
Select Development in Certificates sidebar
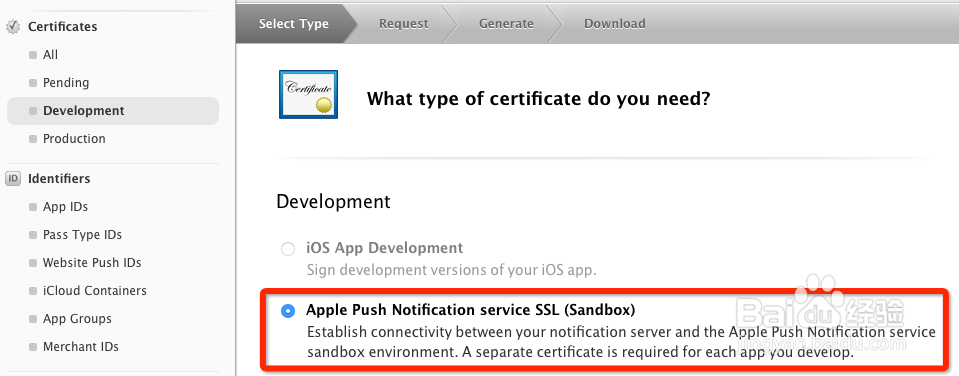[113, 111]
